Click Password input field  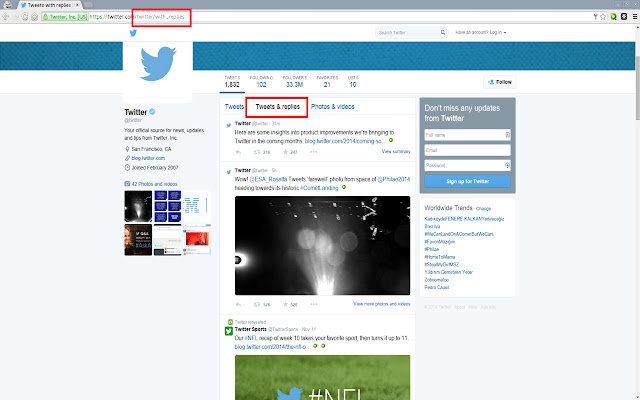467,165
